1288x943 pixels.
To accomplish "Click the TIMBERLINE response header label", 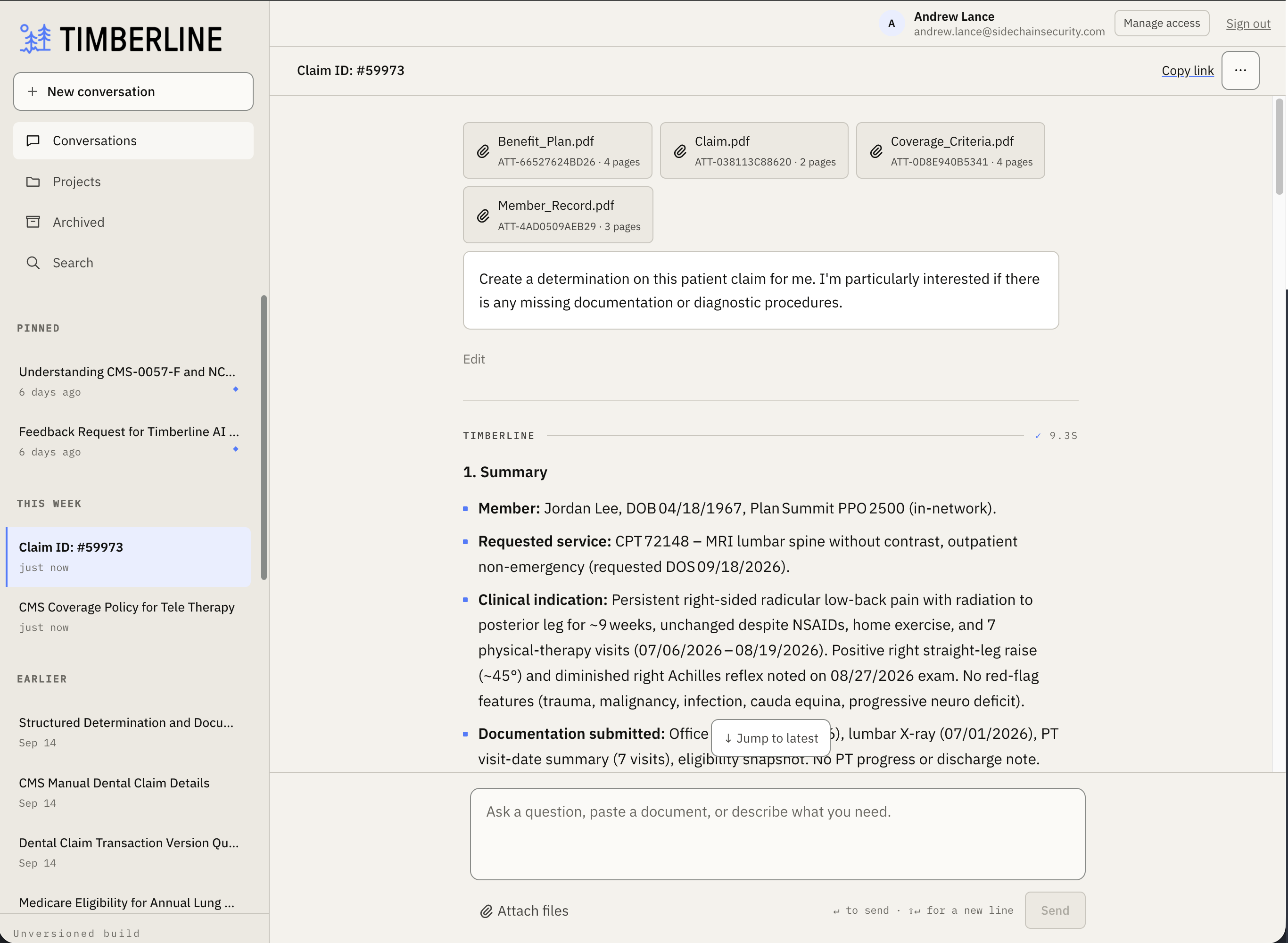I will pyautogui.click(x=499, y=436).
